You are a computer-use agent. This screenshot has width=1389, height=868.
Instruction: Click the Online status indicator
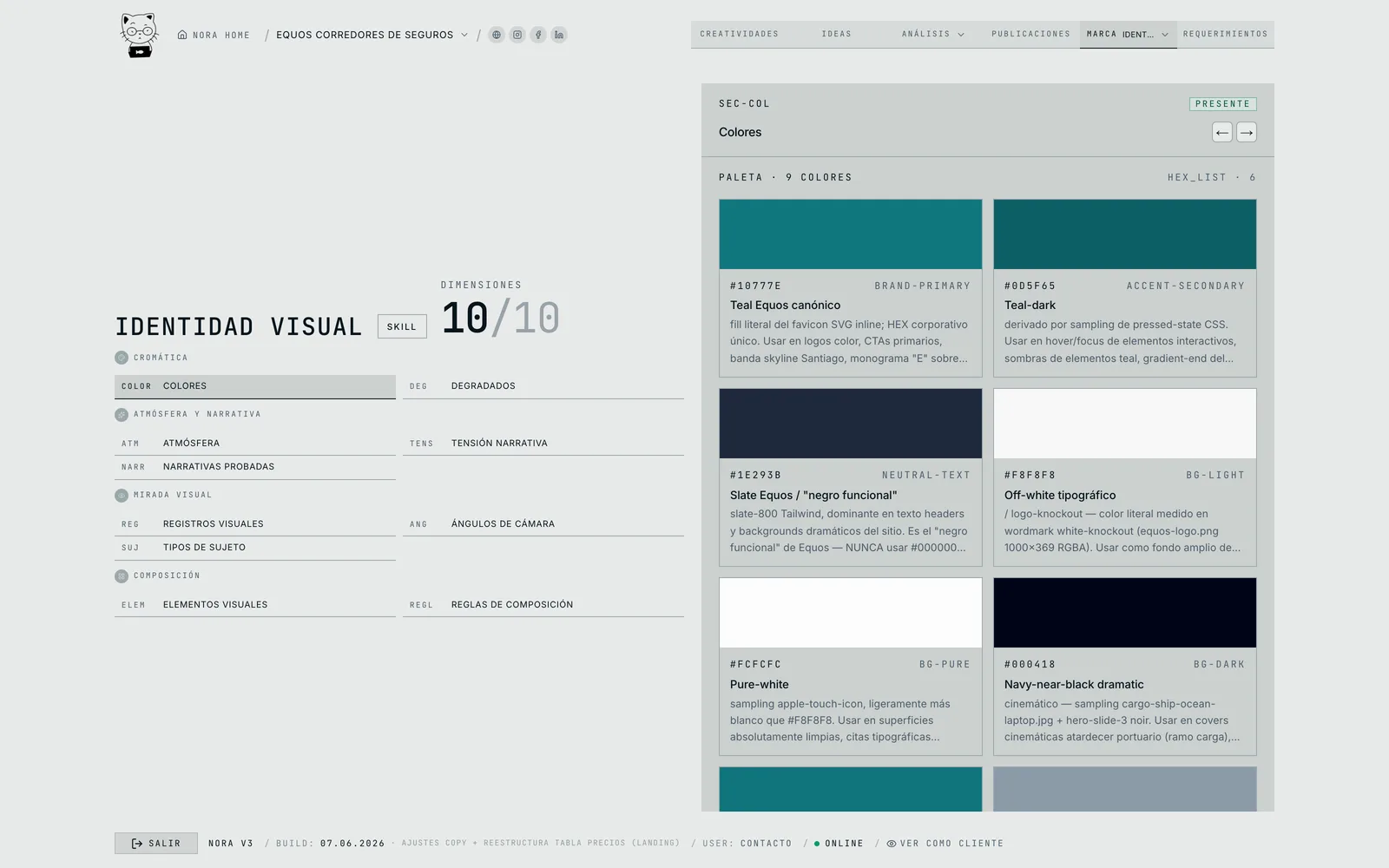[839, 844]
